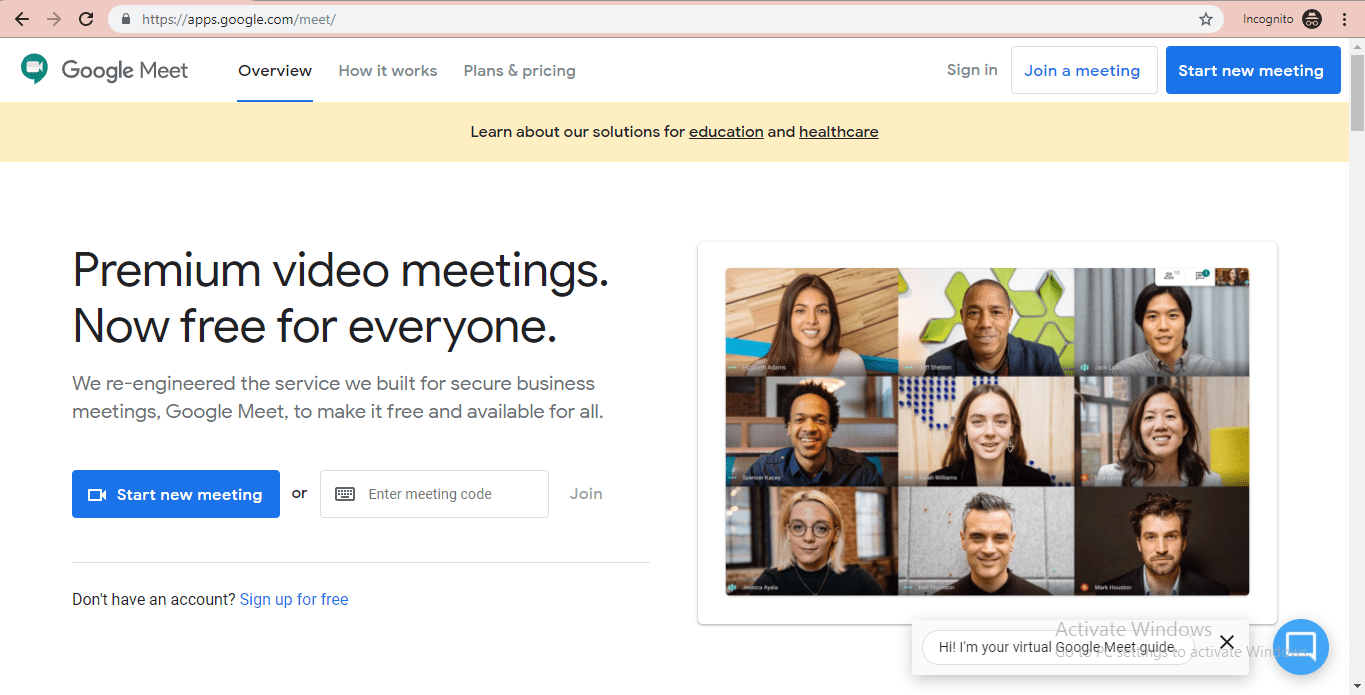The height and width of the screenshot is (695, 1365).
Task: Click the Hi! I'm your virtual Google Meet guide message
Action: point(1056,647)
